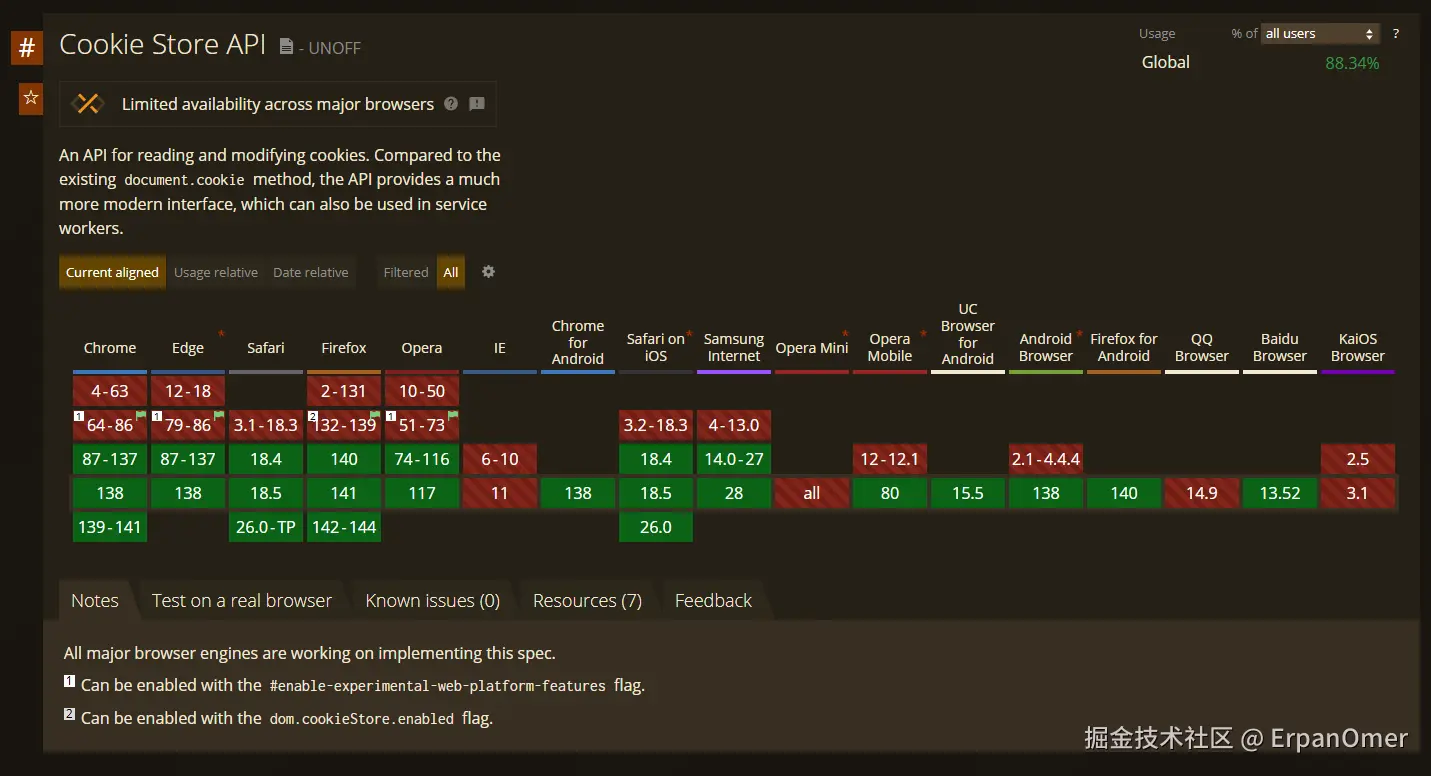Click the Firefox for Android 140 cell

[x=1124, y=493]
